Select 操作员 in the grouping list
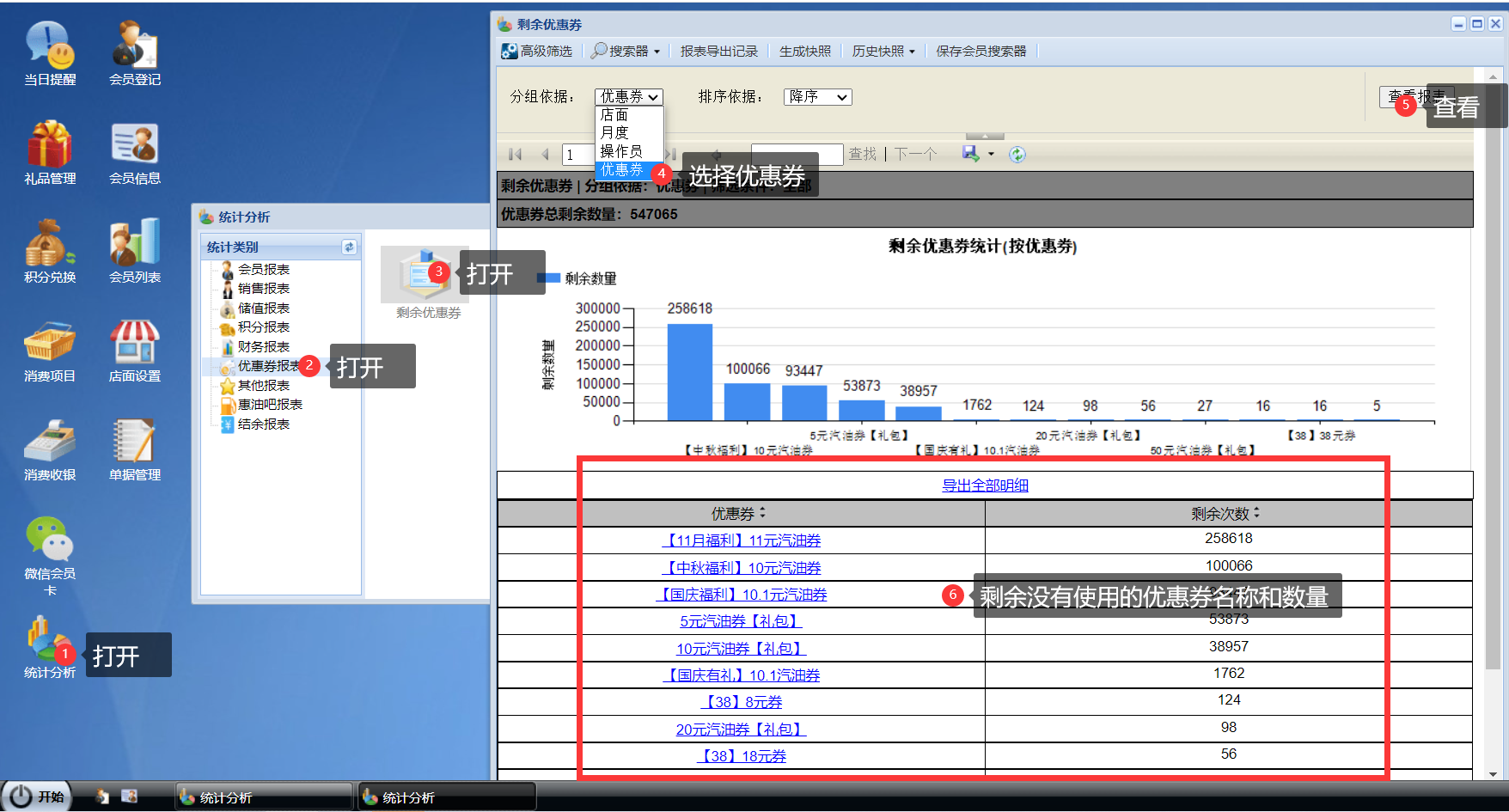The image size is (1509, 812). 629,151
